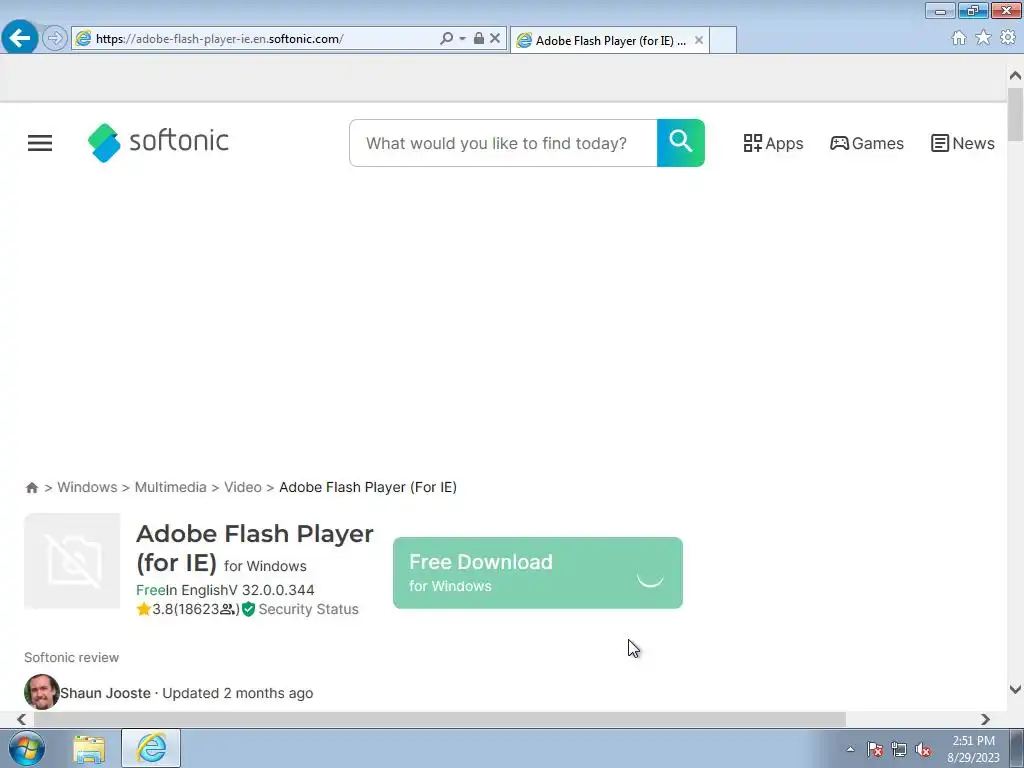
Task: Open a new blank browser tab
Action: click(x=723, y=40)
